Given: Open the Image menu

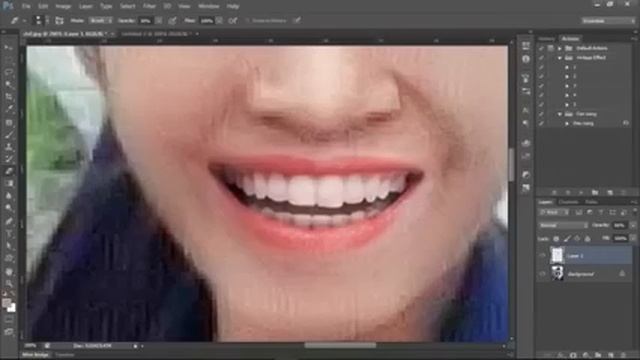Looking at the screenshot, I should 63,6.
